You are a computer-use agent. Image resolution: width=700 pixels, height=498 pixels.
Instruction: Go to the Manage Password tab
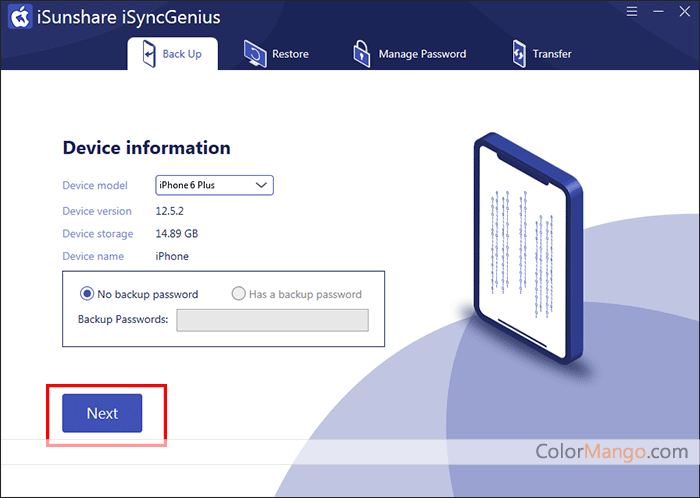pos(422,54)
